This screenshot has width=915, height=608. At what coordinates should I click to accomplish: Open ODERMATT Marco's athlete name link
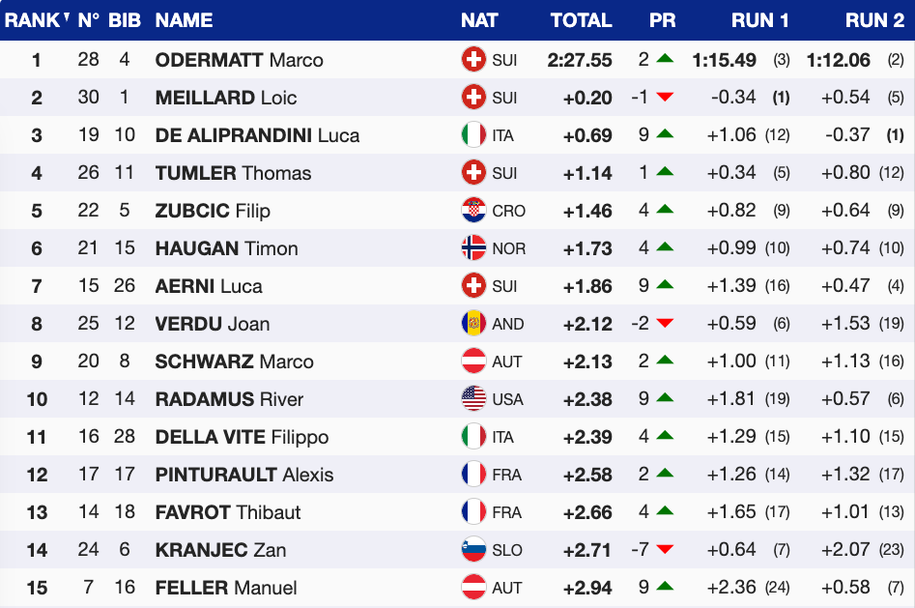coord(239,60)
